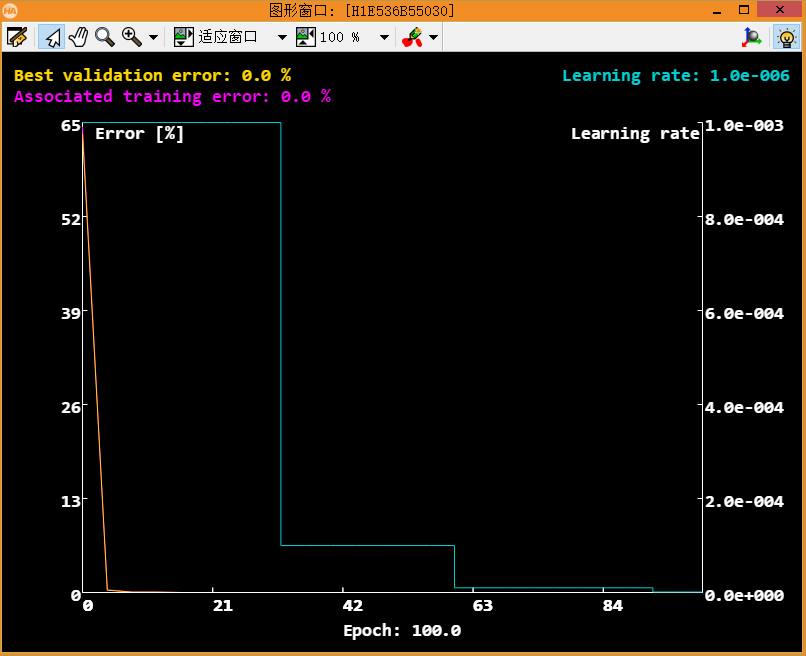Image resolution: width=806 pixels, height=656 pixels.
Task: Click the 100 % zoom value
Action: tap(339, 37)
